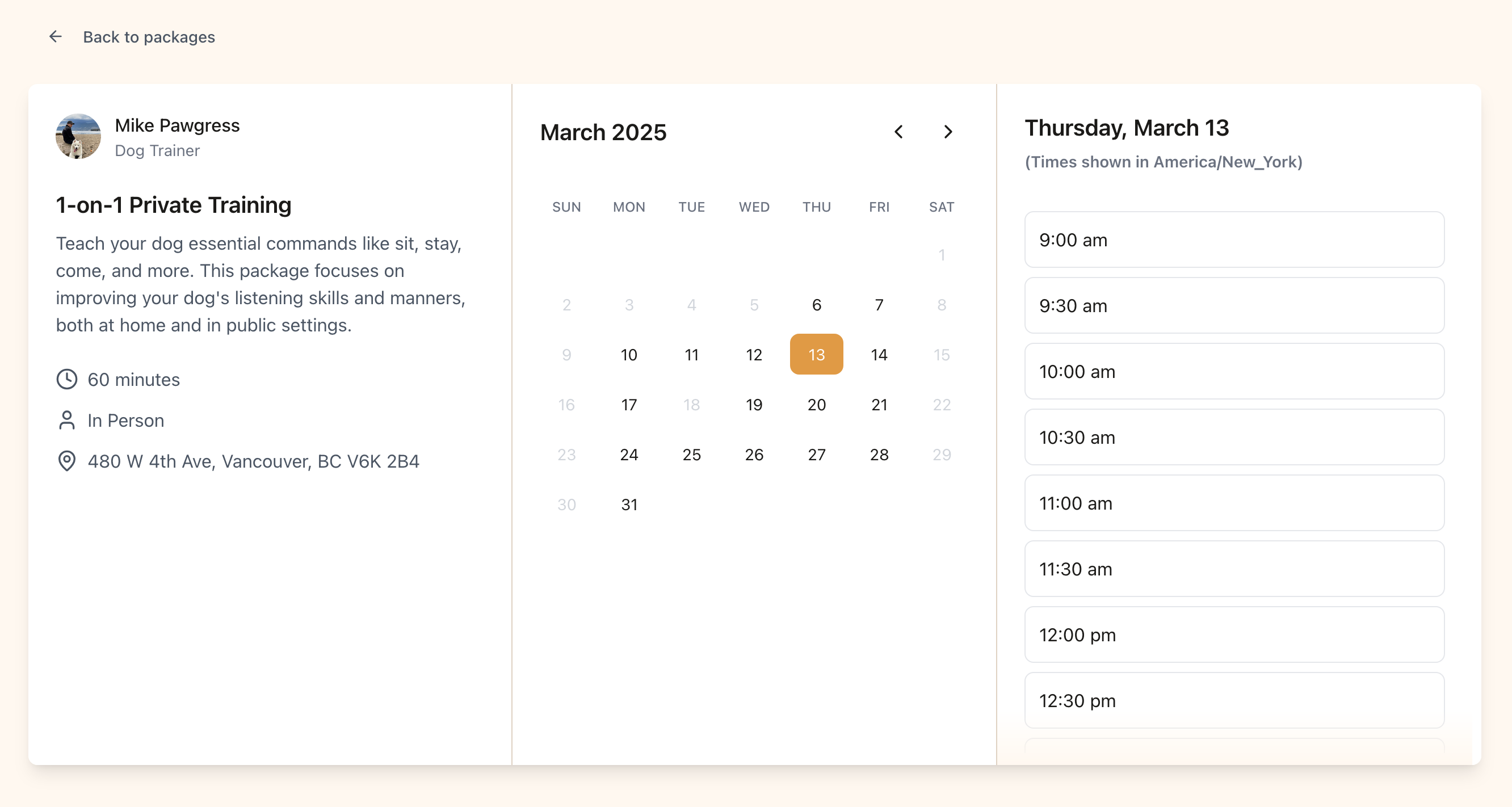Choose the 12:30 pm slot
1512x807 pixels.
1234,700
